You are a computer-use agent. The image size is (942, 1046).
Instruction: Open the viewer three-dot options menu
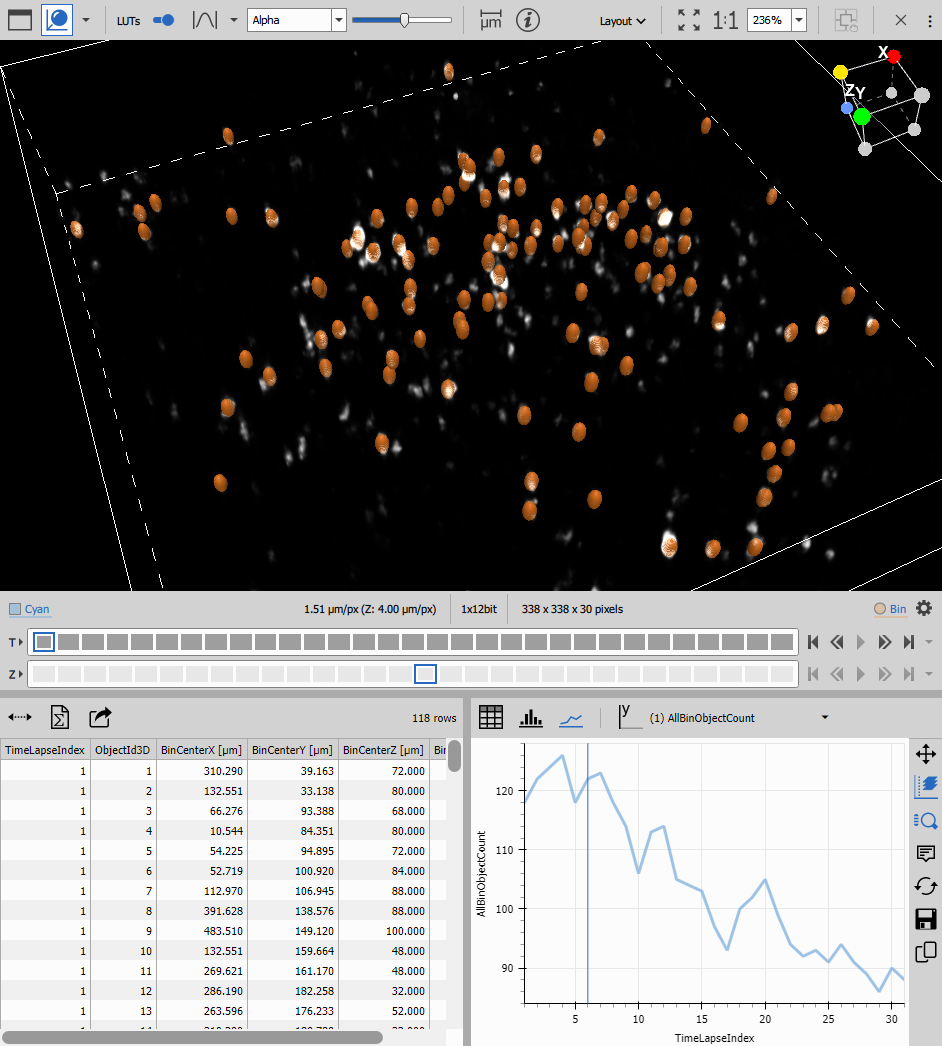(932, 20)
